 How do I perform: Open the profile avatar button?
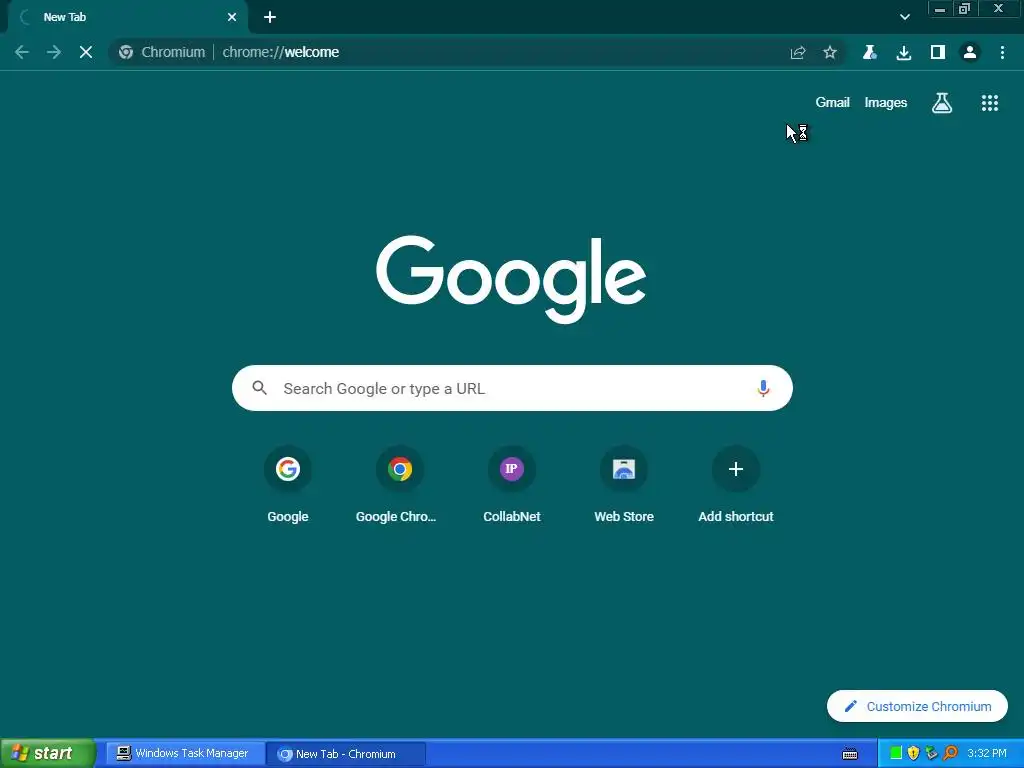[x=970, y=52]
